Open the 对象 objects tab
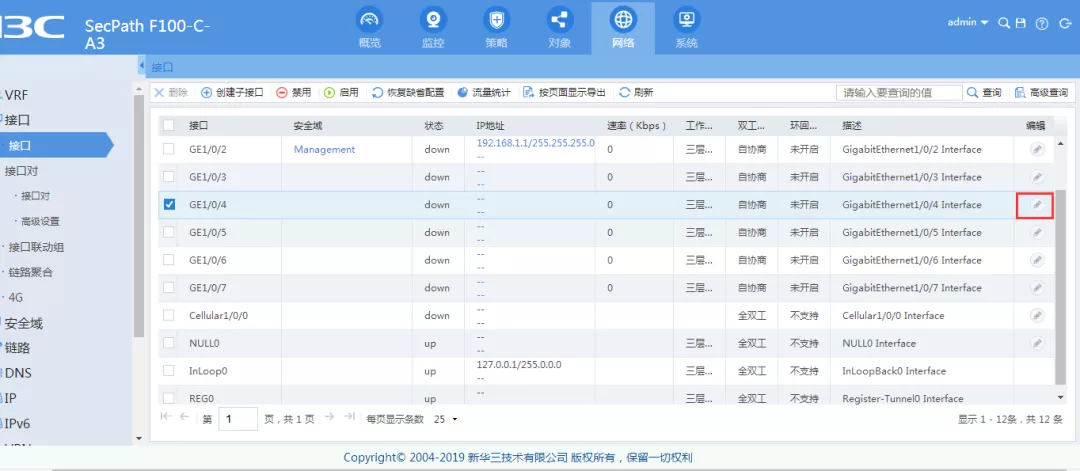Viewport: 1080px width, 471px height. pos(559,28)
